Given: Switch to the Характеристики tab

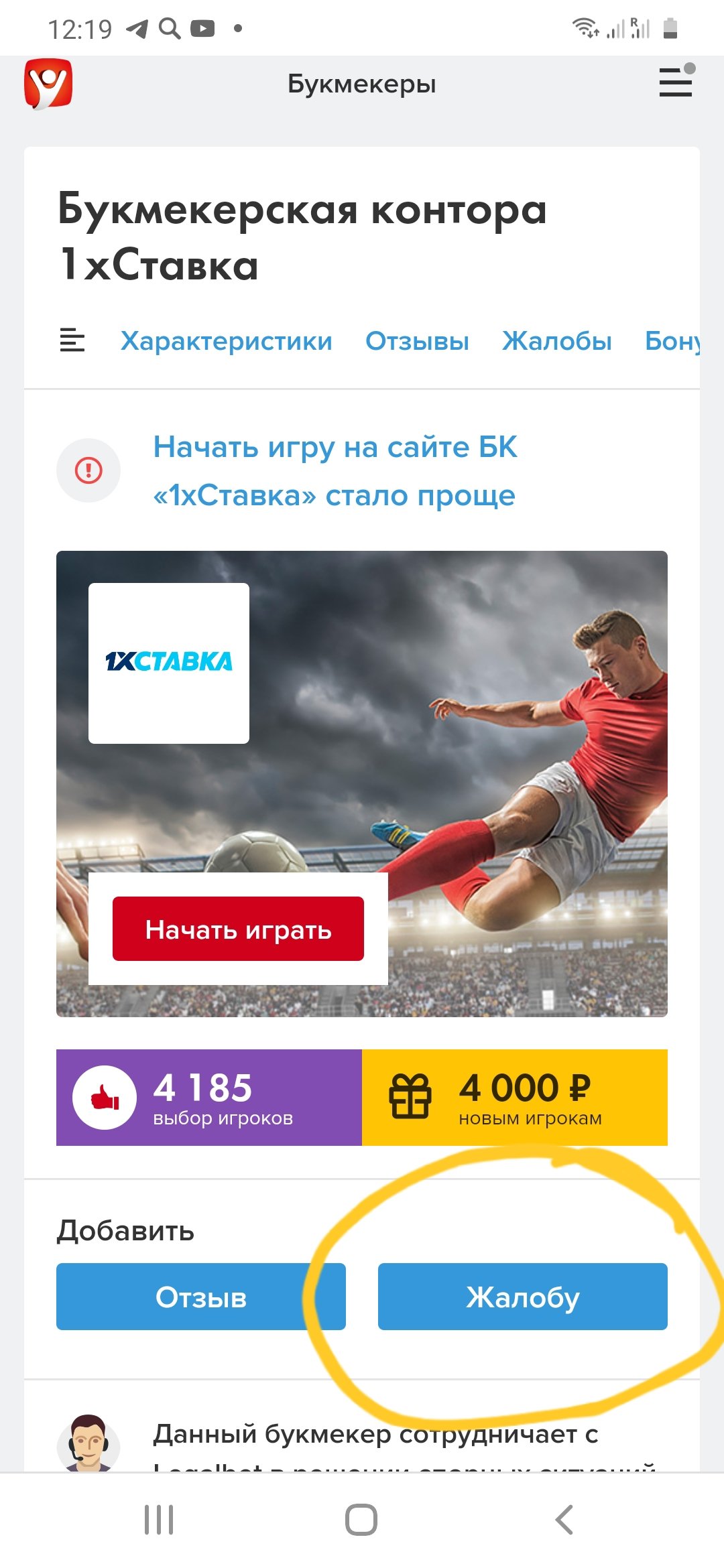Looking at the screenshot, I should (227, 341).
